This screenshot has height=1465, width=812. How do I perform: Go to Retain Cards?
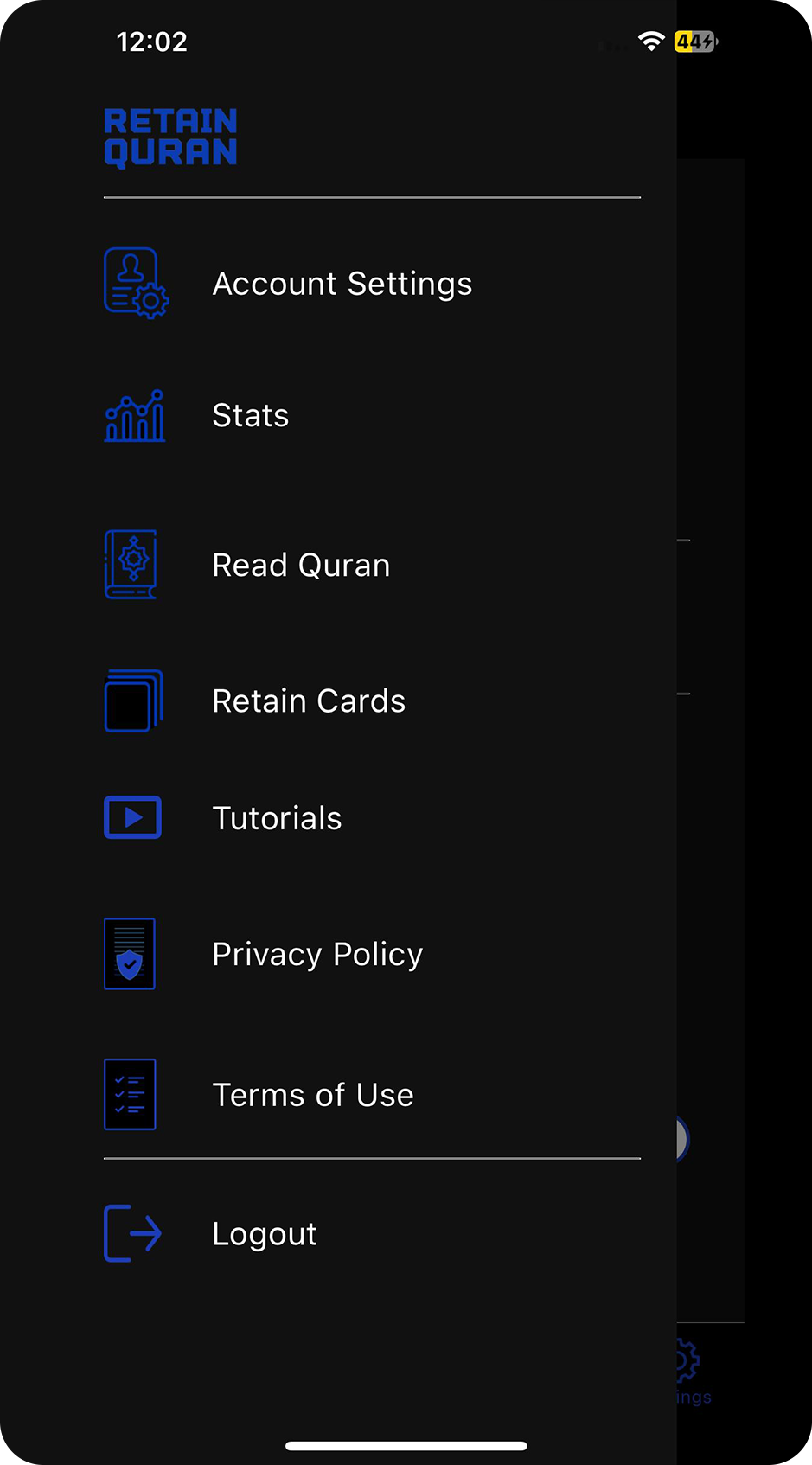(x=309, y=701)
